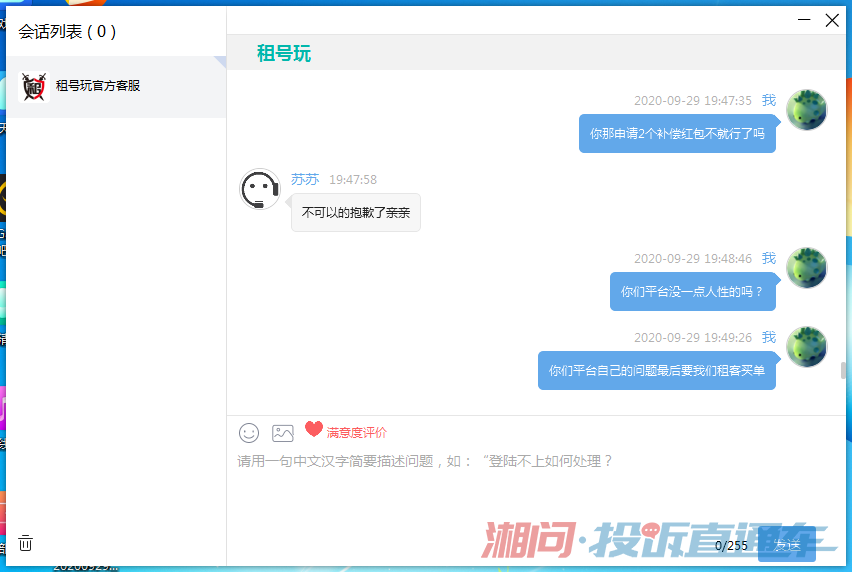
Task: Click my avatar beside the 没一点人性 message
Action: (x=806, y=268)
